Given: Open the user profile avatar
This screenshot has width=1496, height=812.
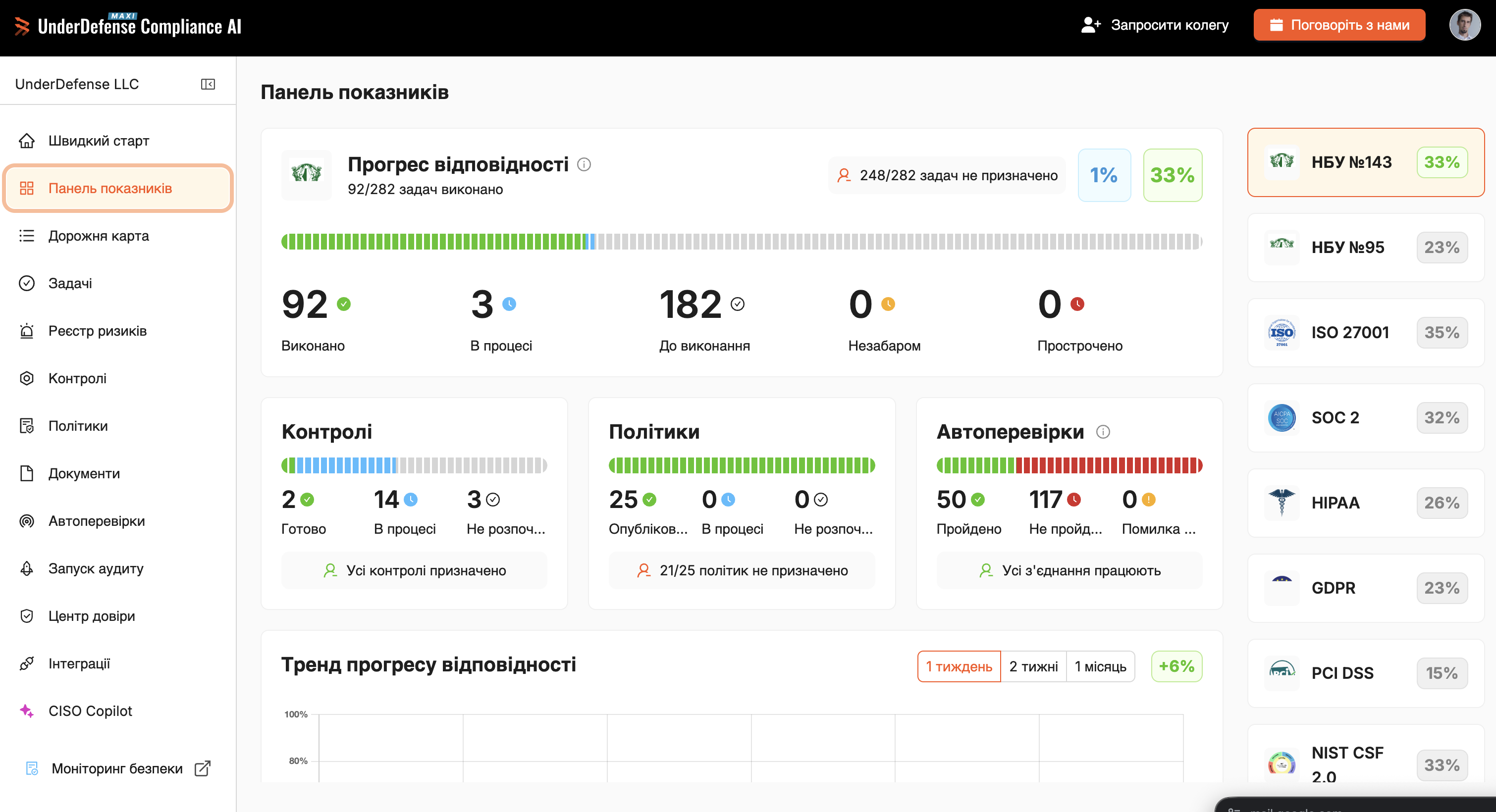Looking at the screenshot, I should pos(1465,26).
